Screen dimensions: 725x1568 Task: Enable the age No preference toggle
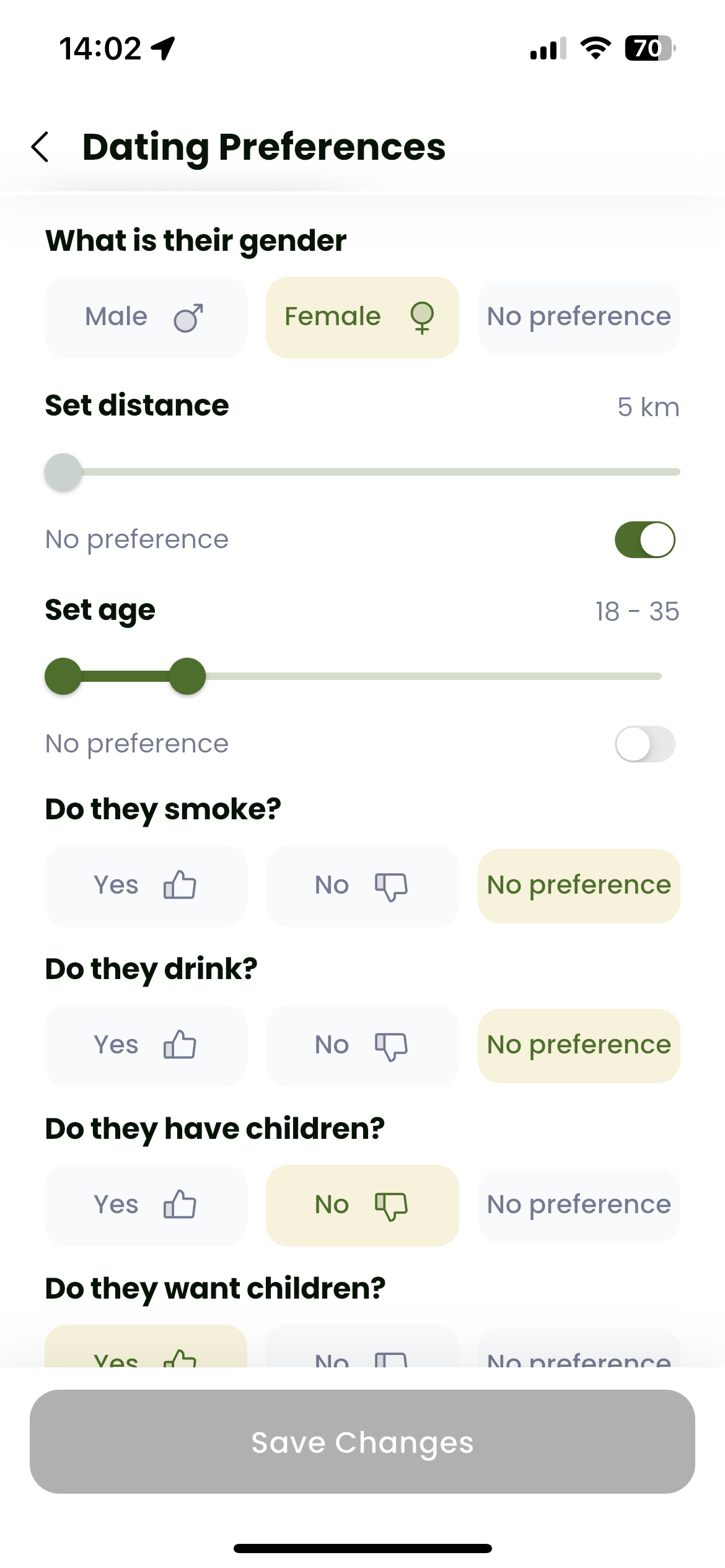click(645, 744)
